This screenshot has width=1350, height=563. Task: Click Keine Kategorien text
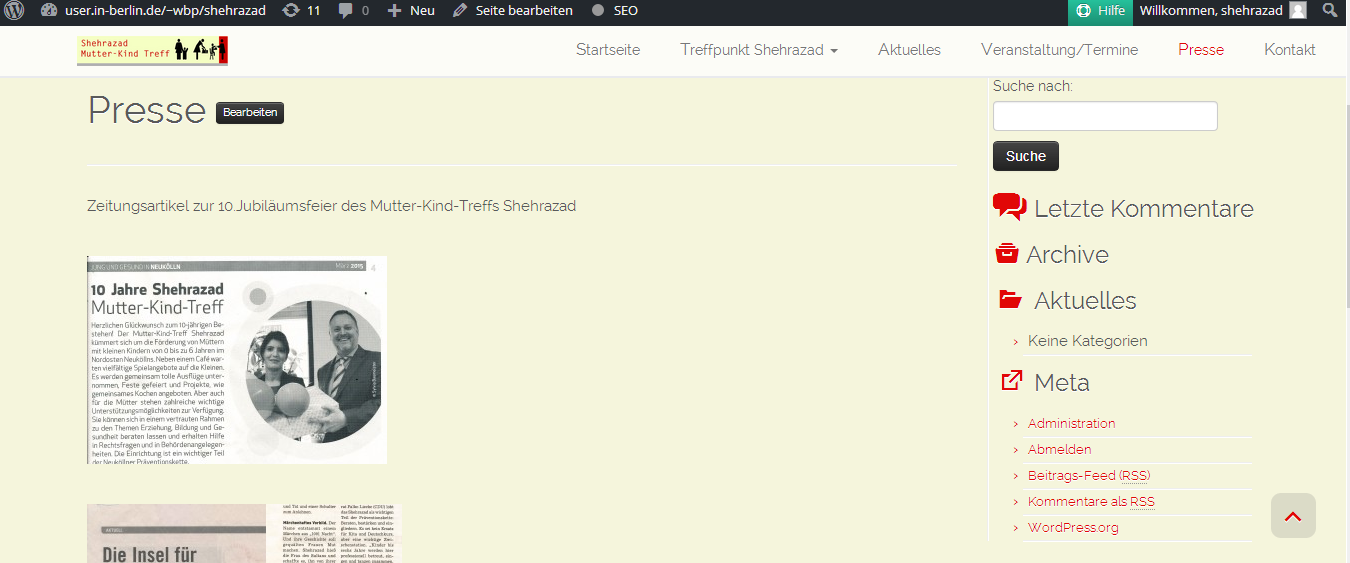[x=1088, y=341]
